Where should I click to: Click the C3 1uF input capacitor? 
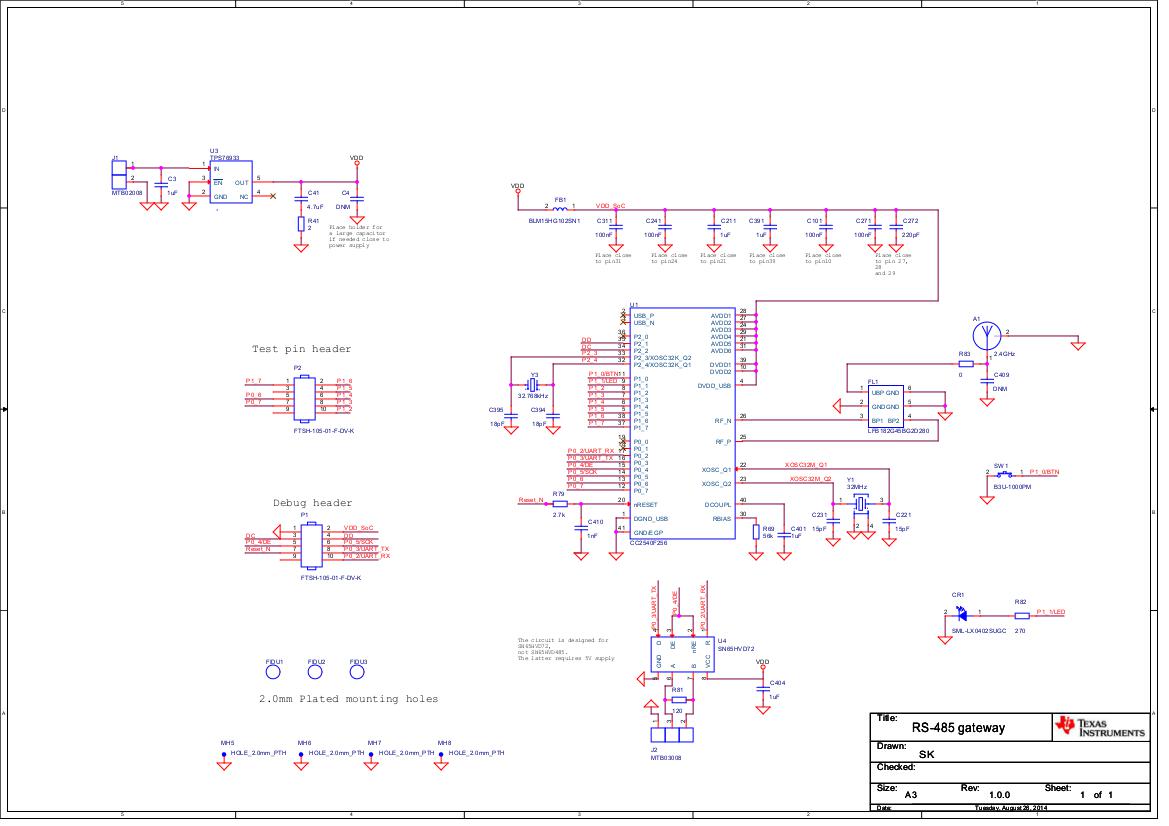(162, 187)
